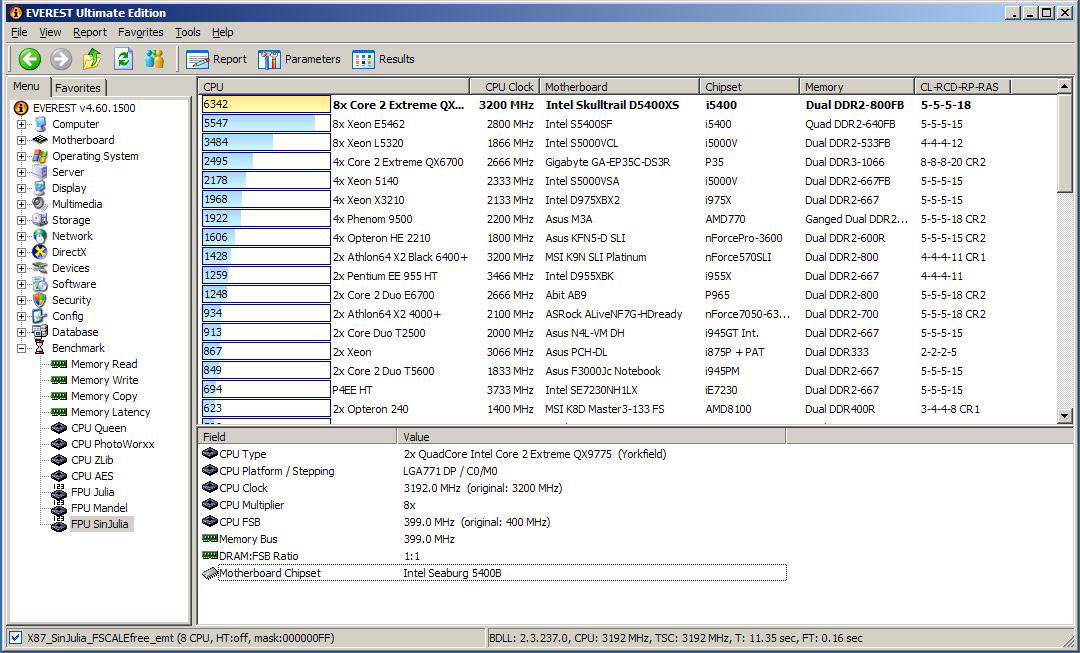
Task: Select the Devices icon in tree
Action: pyautogui.click(x=40, y=268)
